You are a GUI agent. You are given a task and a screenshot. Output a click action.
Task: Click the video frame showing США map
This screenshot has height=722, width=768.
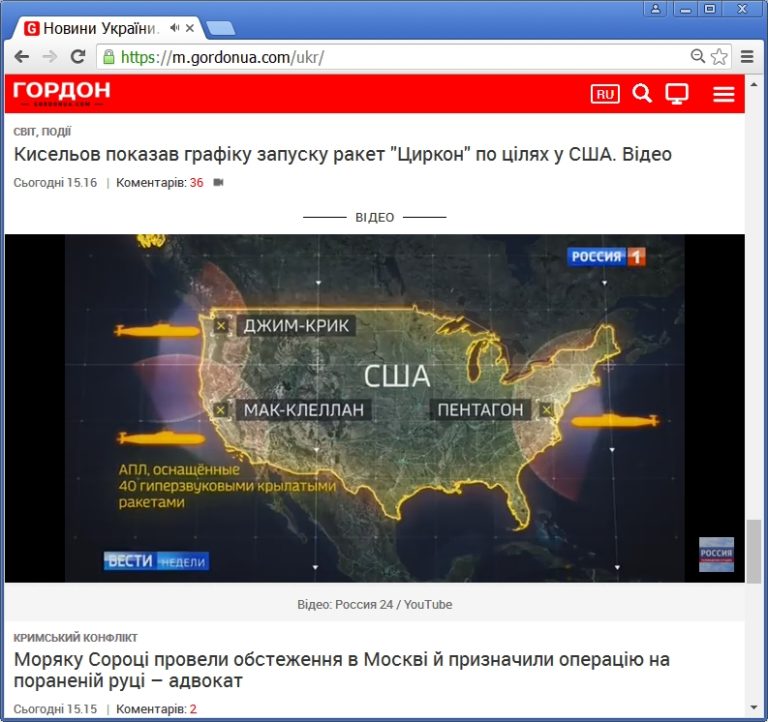click(374, 408)
